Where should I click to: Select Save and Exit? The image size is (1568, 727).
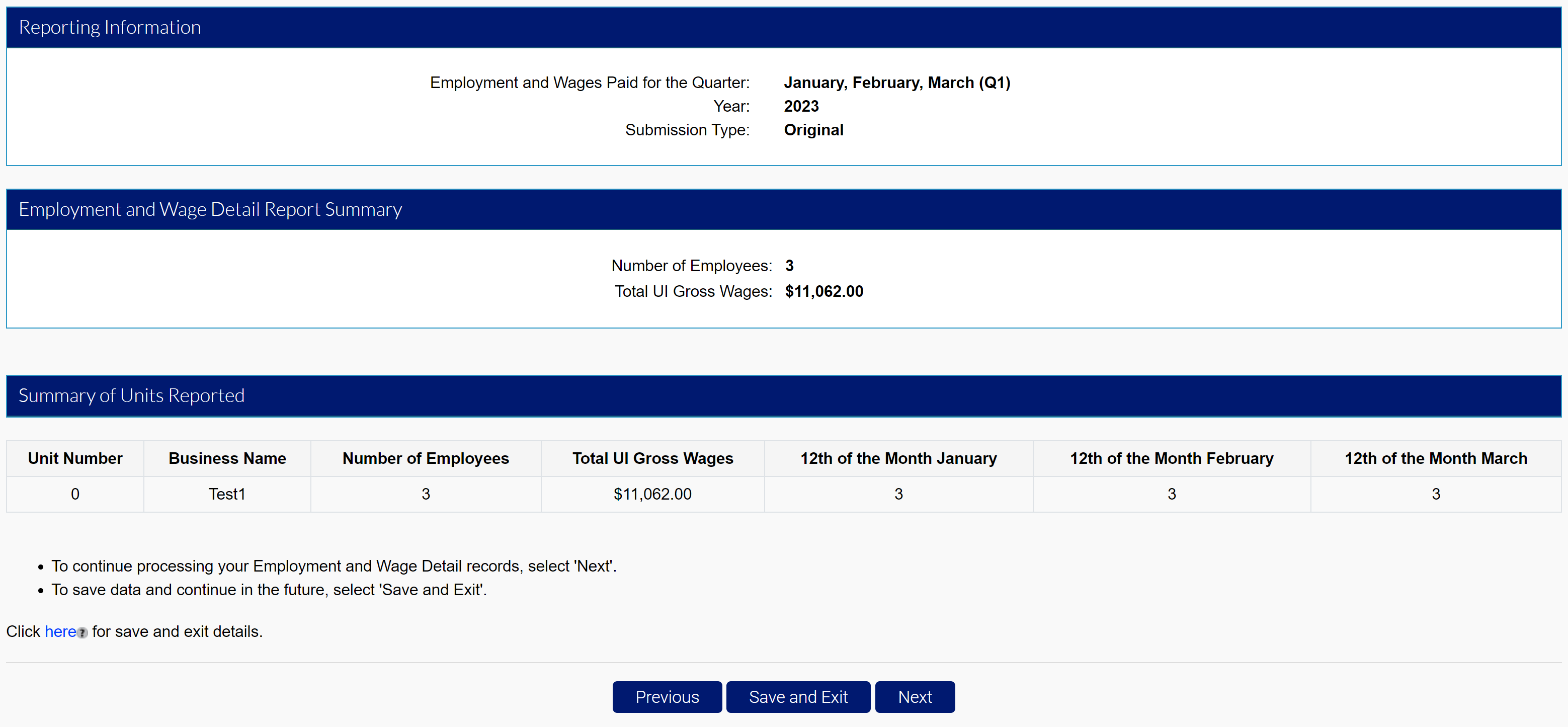pyautogui.click(x=798, y=696)
